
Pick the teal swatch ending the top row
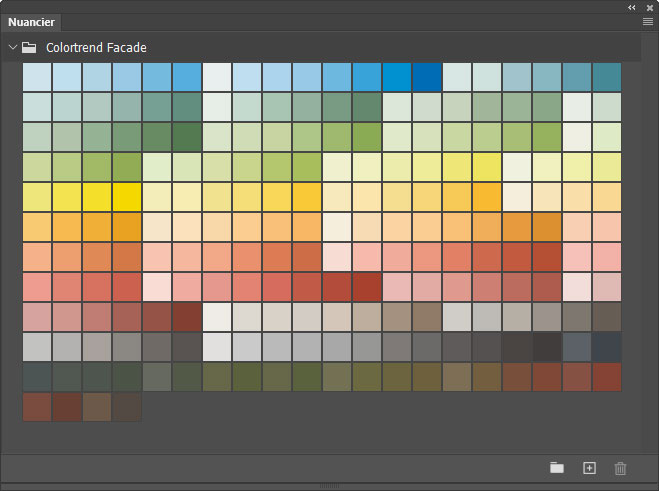point(607,77)
